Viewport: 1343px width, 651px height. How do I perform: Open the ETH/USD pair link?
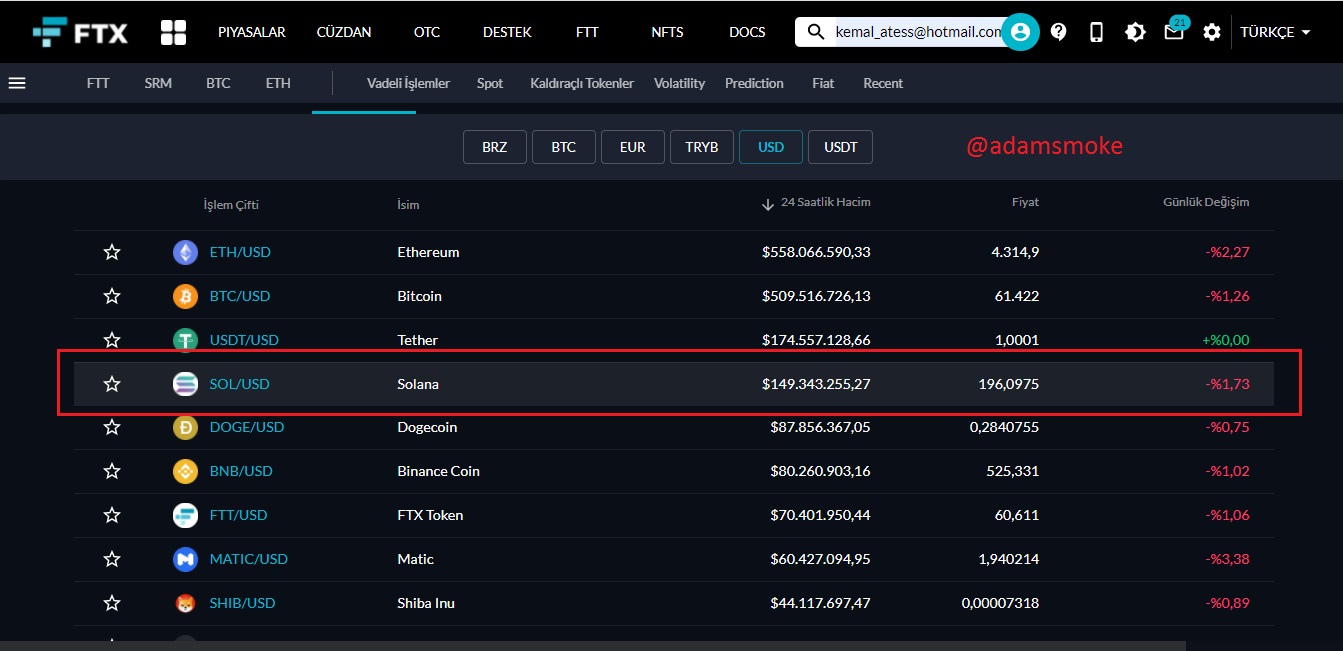(x=240, y=252)
